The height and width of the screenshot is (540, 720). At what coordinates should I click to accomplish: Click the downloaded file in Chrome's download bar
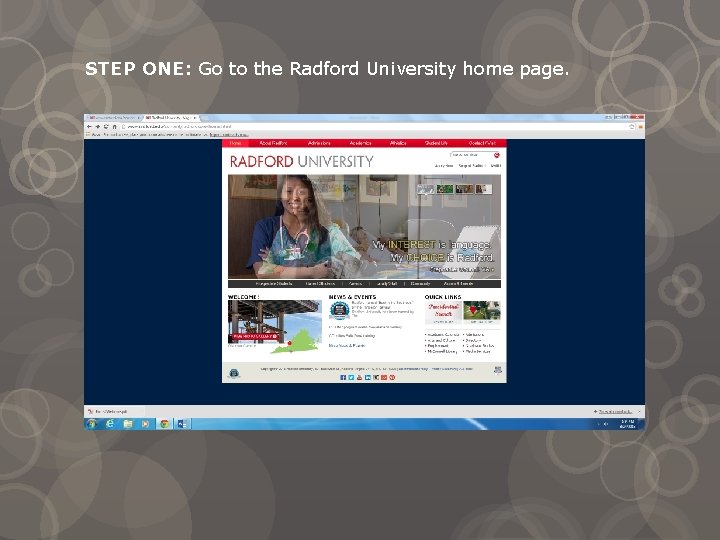tap(114, 411)
